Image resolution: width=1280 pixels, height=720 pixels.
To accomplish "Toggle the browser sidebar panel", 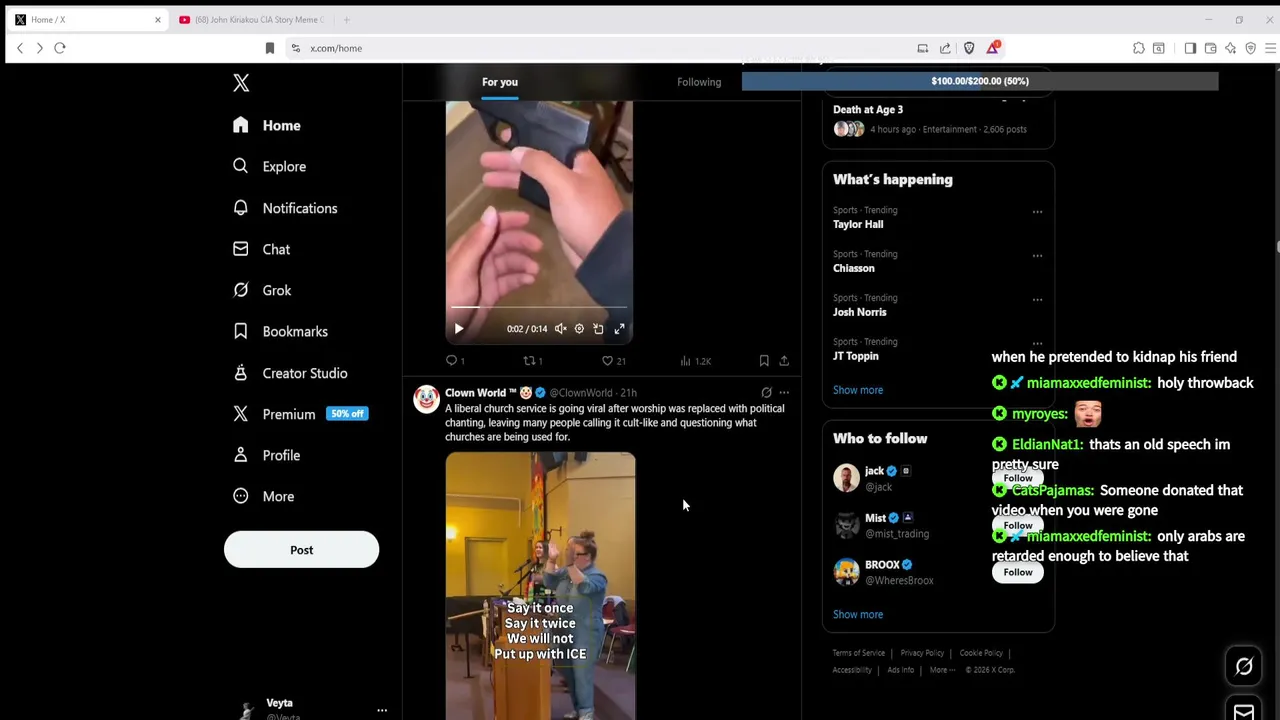I will [x=1190, y=48].
